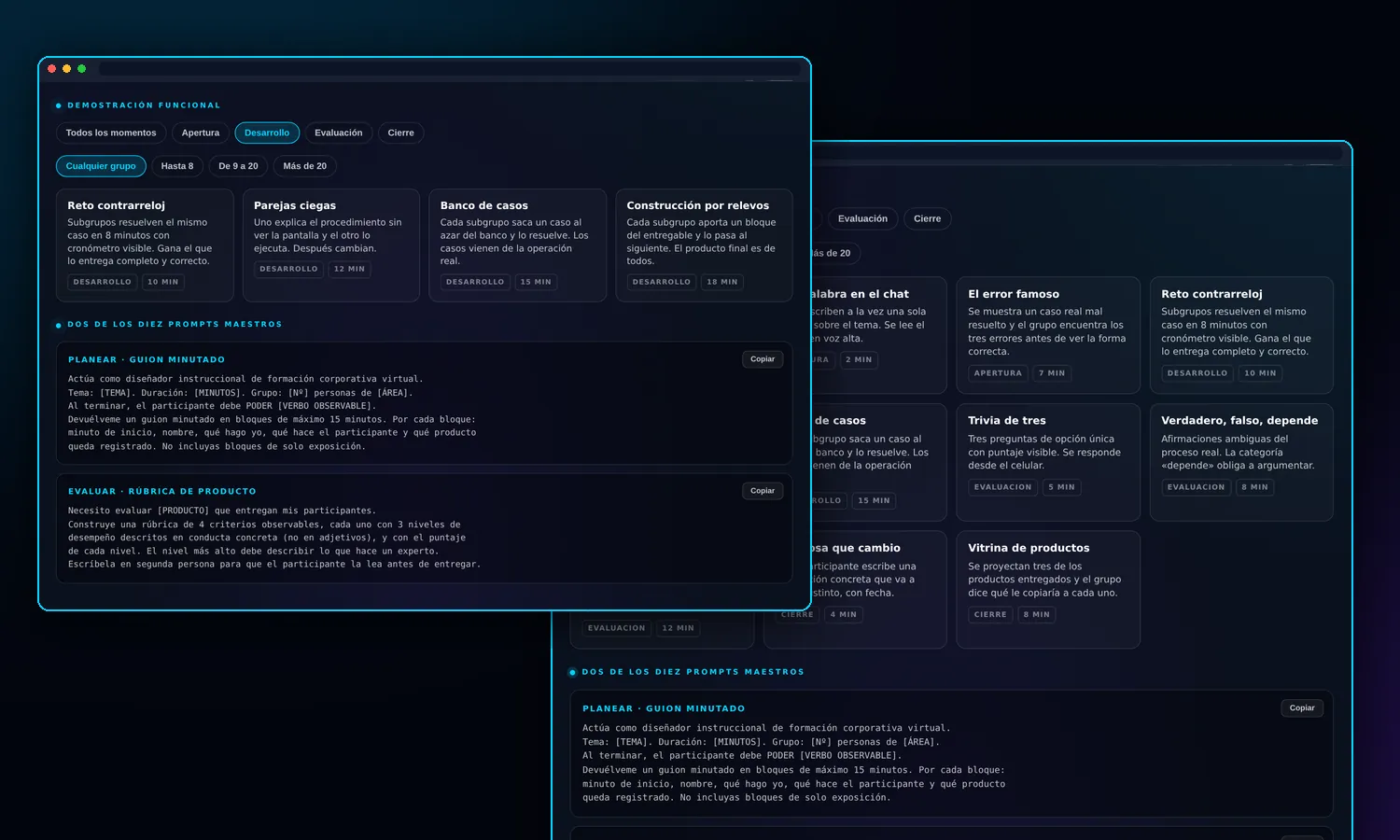Click "PLANEAR · GUION MINUTADO" title in back window

pos(664,708)
